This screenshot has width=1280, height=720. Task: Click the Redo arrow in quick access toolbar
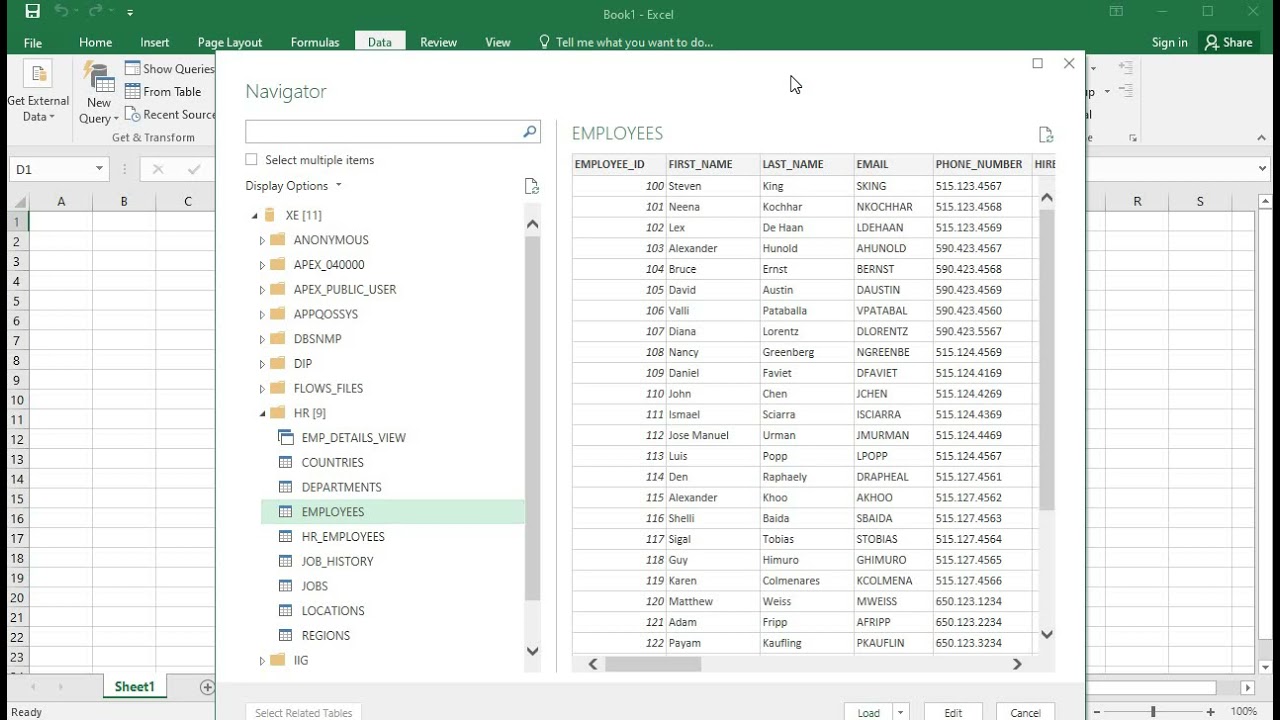coord(97,12)
